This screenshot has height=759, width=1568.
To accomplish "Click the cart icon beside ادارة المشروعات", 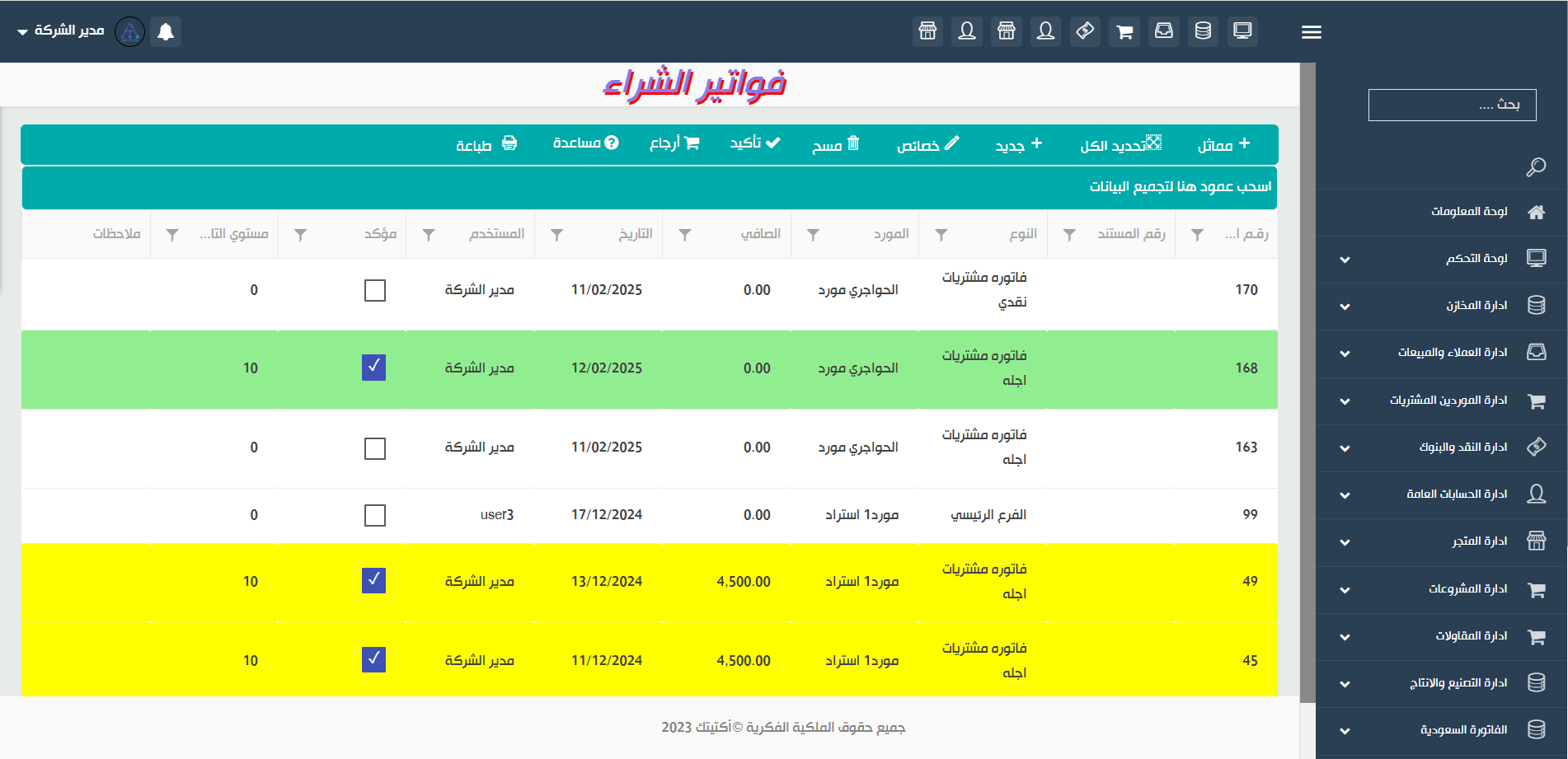I will point(1536,589).
